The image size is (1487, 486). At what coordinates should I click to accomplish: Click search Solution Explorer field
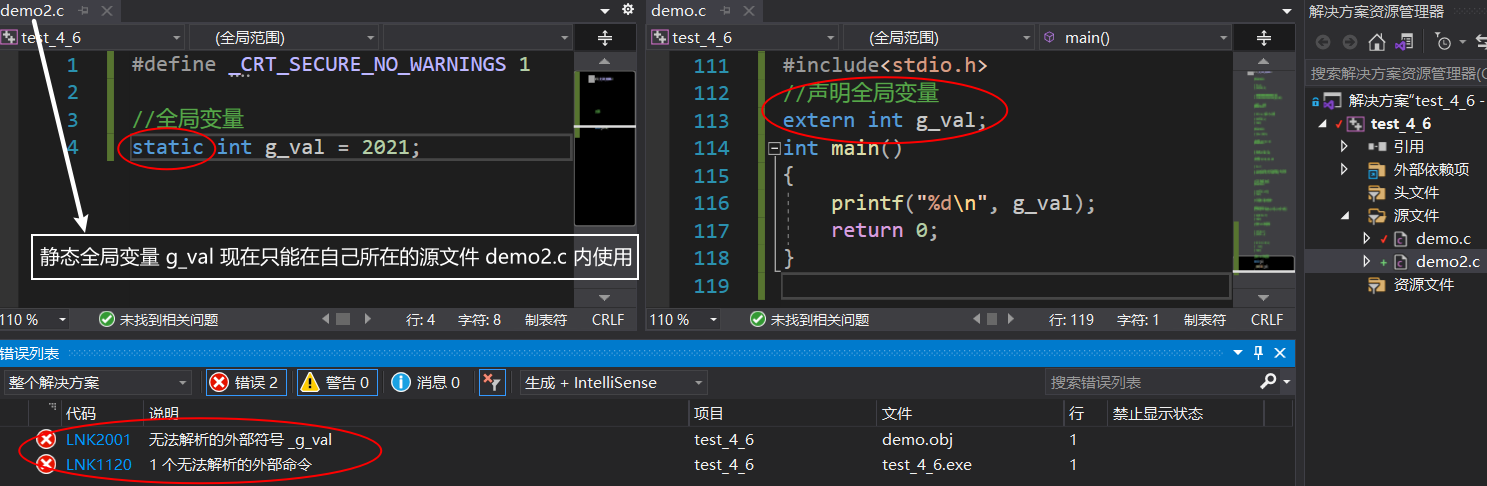(x=1397, y=73)
